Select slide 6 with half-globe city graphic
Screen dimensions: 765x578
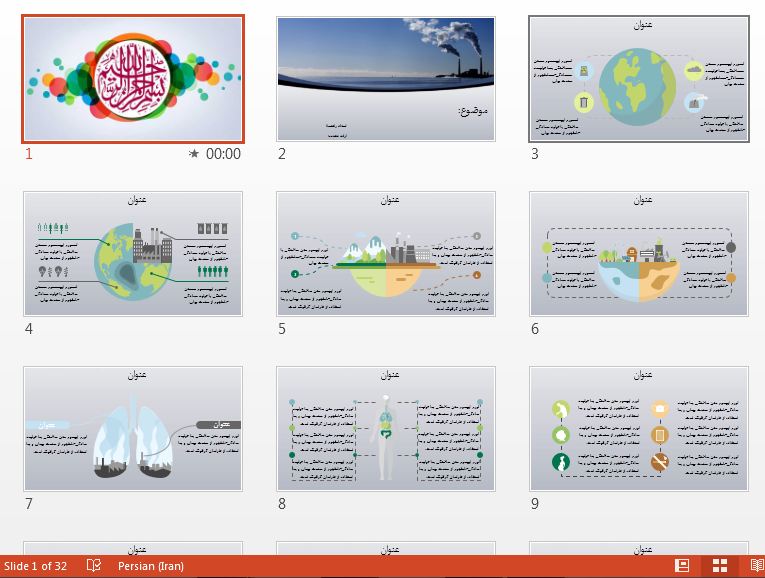click(x=639, y=254)
